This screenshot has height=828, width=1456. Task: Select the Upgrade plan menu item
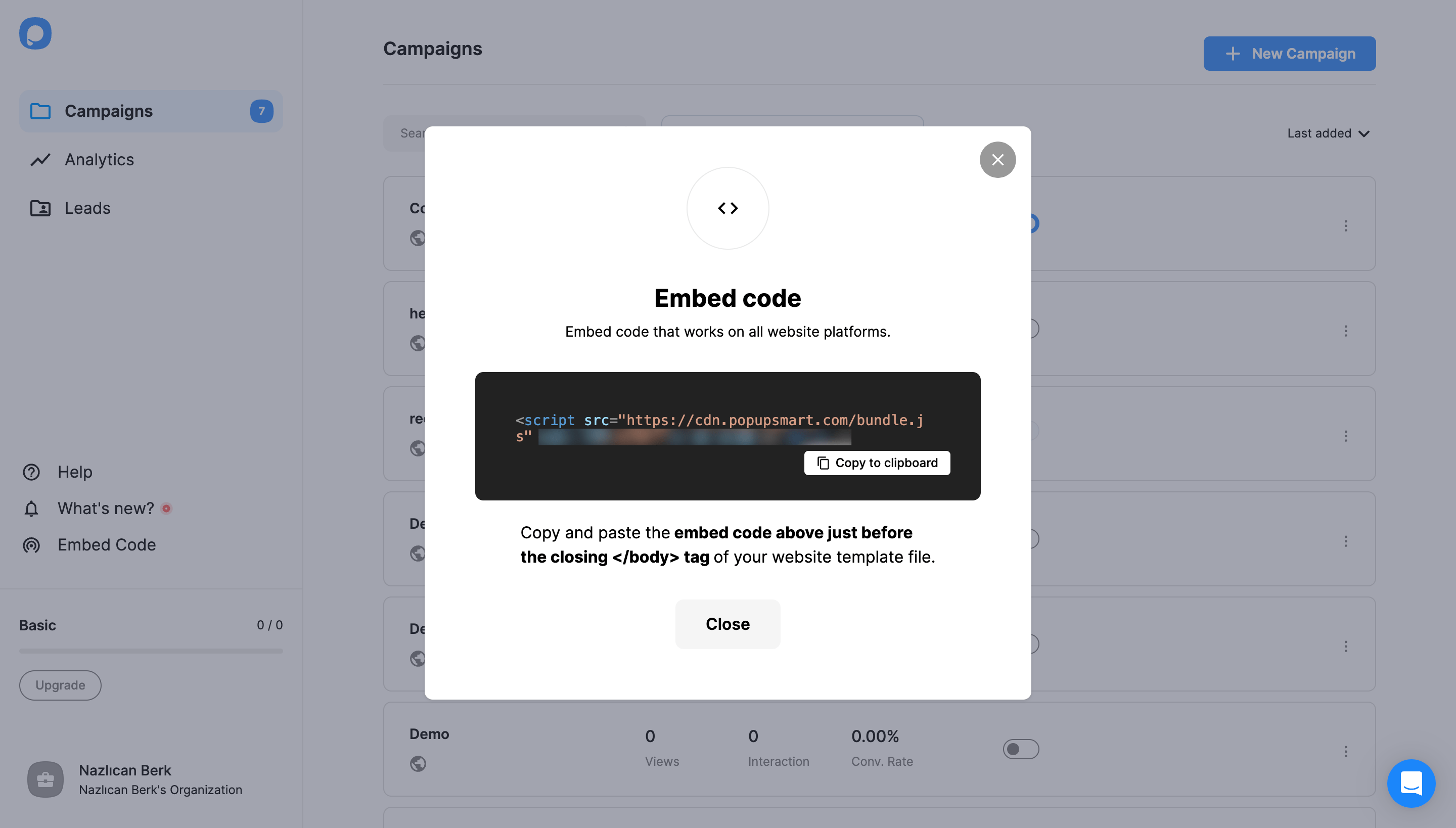[x=60, y=685]
